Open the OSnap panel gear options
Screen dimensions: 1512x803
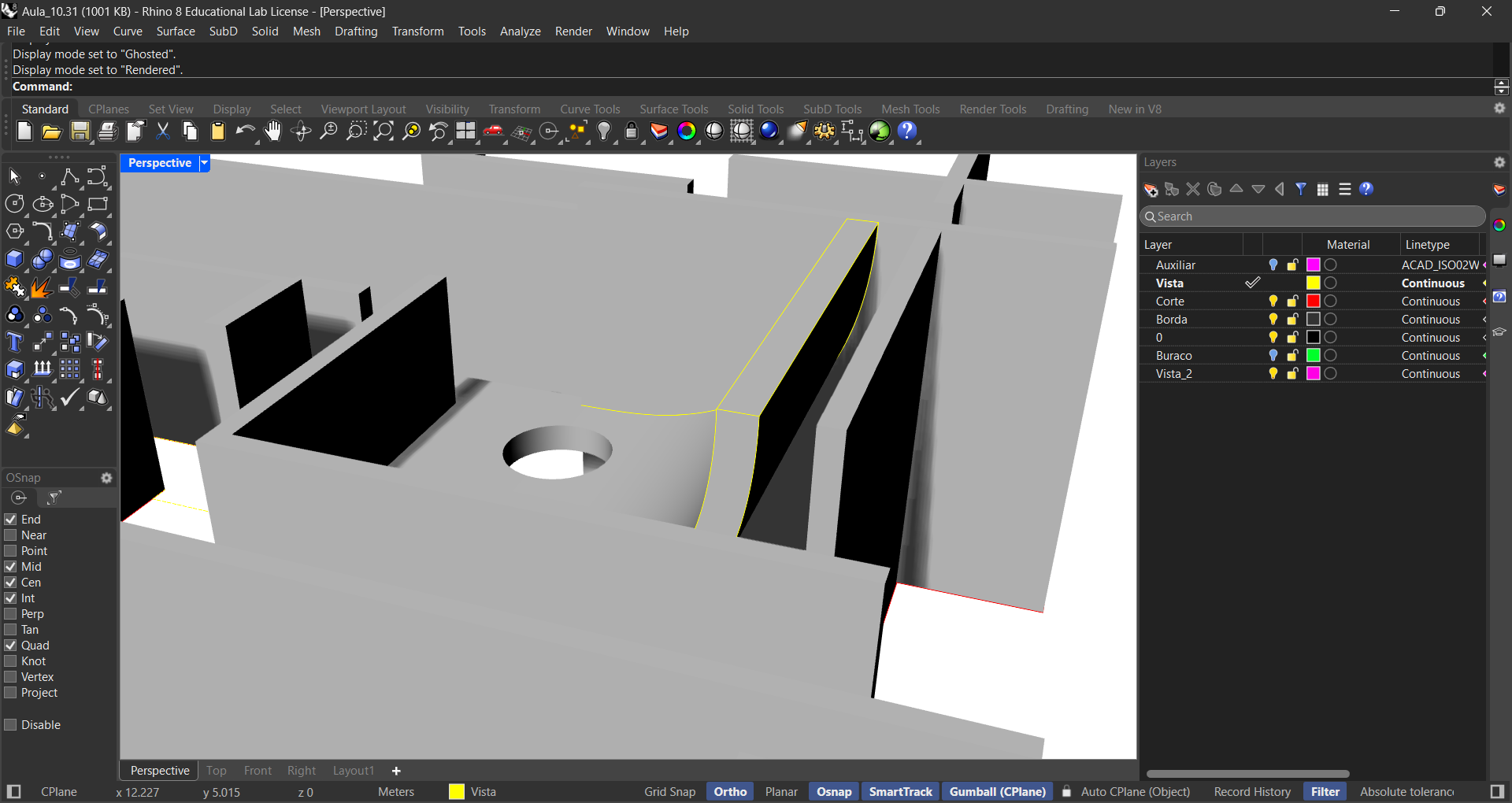point(106,478)
